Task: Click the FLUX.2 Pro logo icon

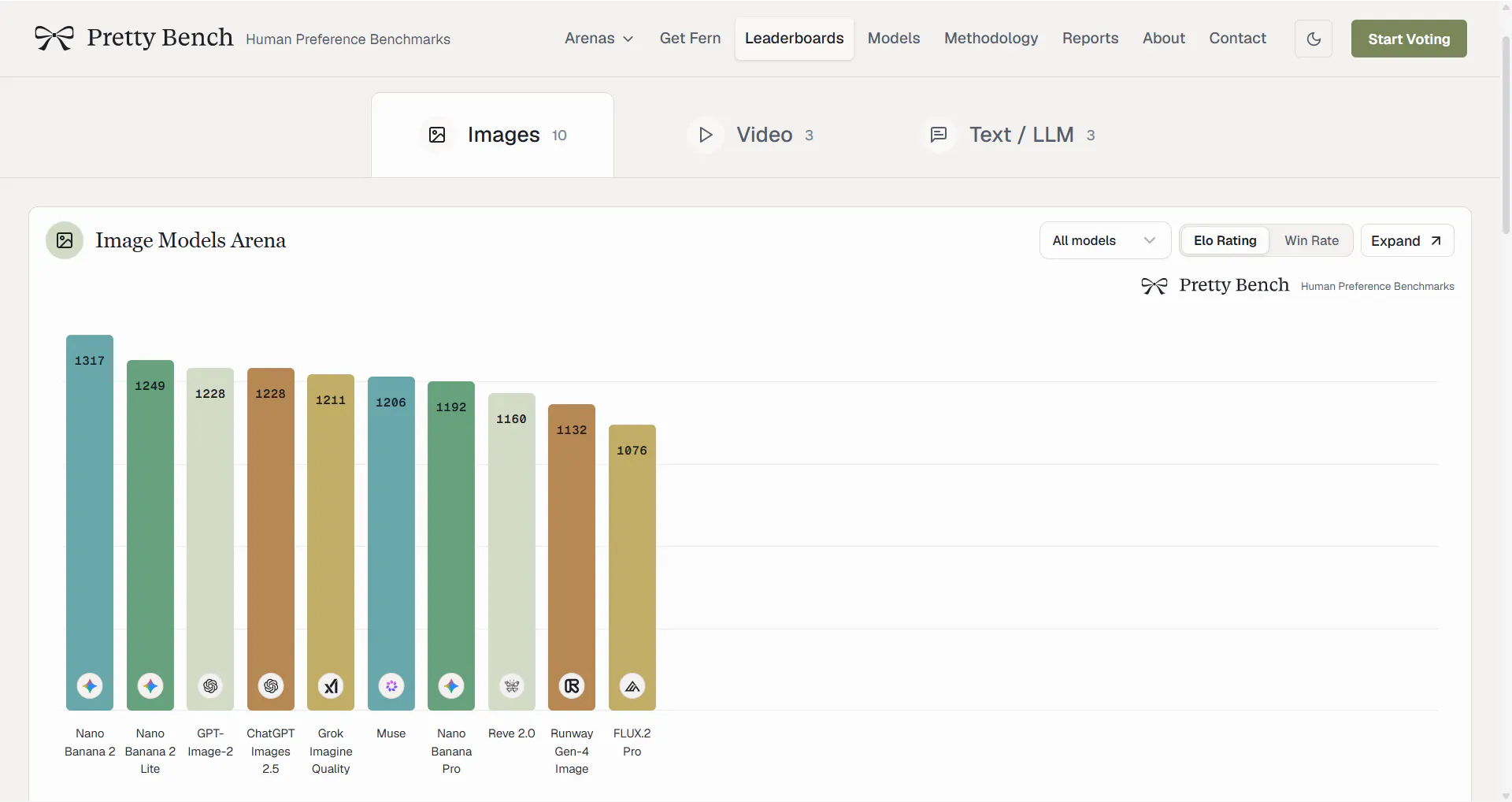Action: [x=632, y=686]
